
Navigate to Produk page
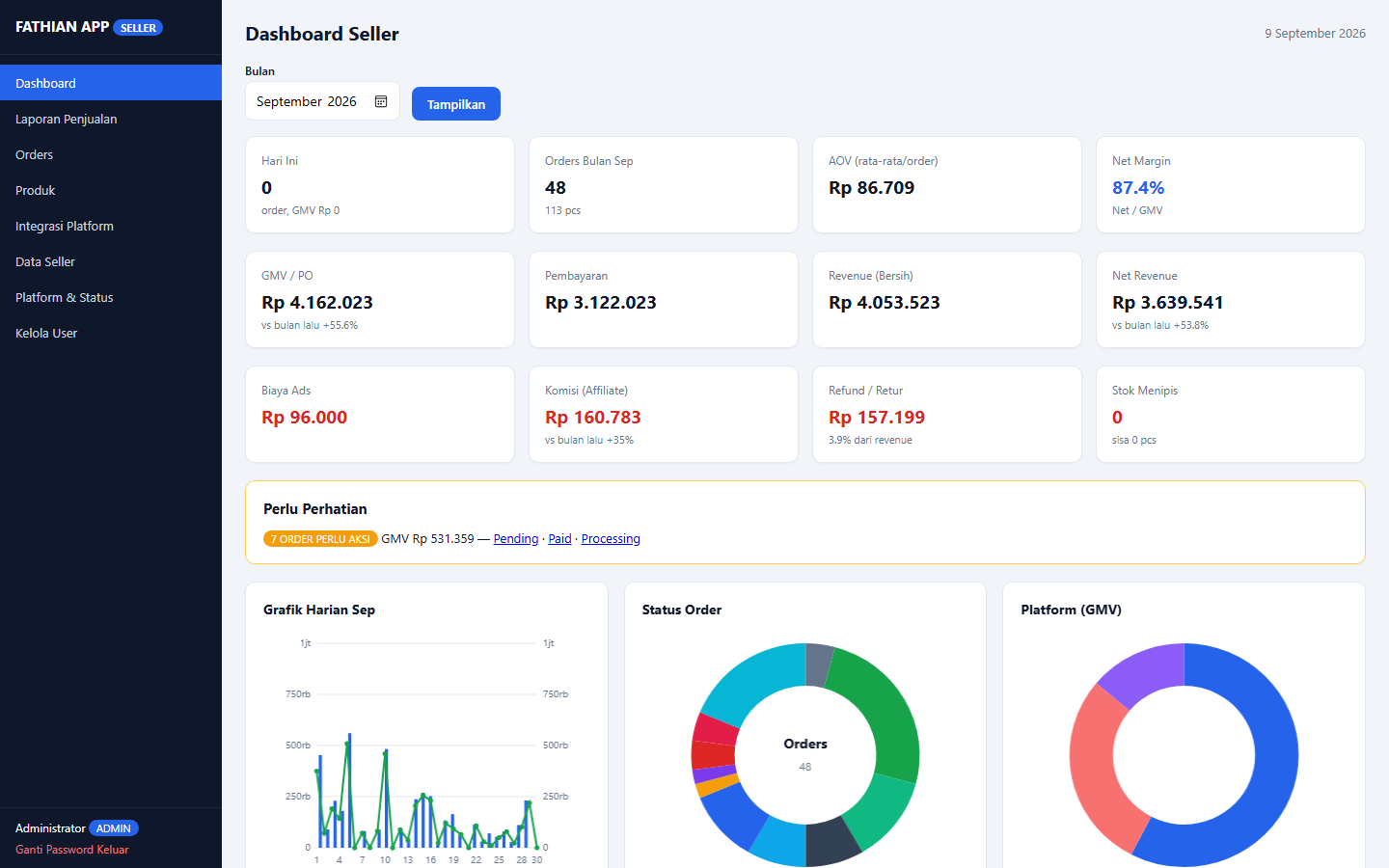pyautogui.click(x=111, y=190)
